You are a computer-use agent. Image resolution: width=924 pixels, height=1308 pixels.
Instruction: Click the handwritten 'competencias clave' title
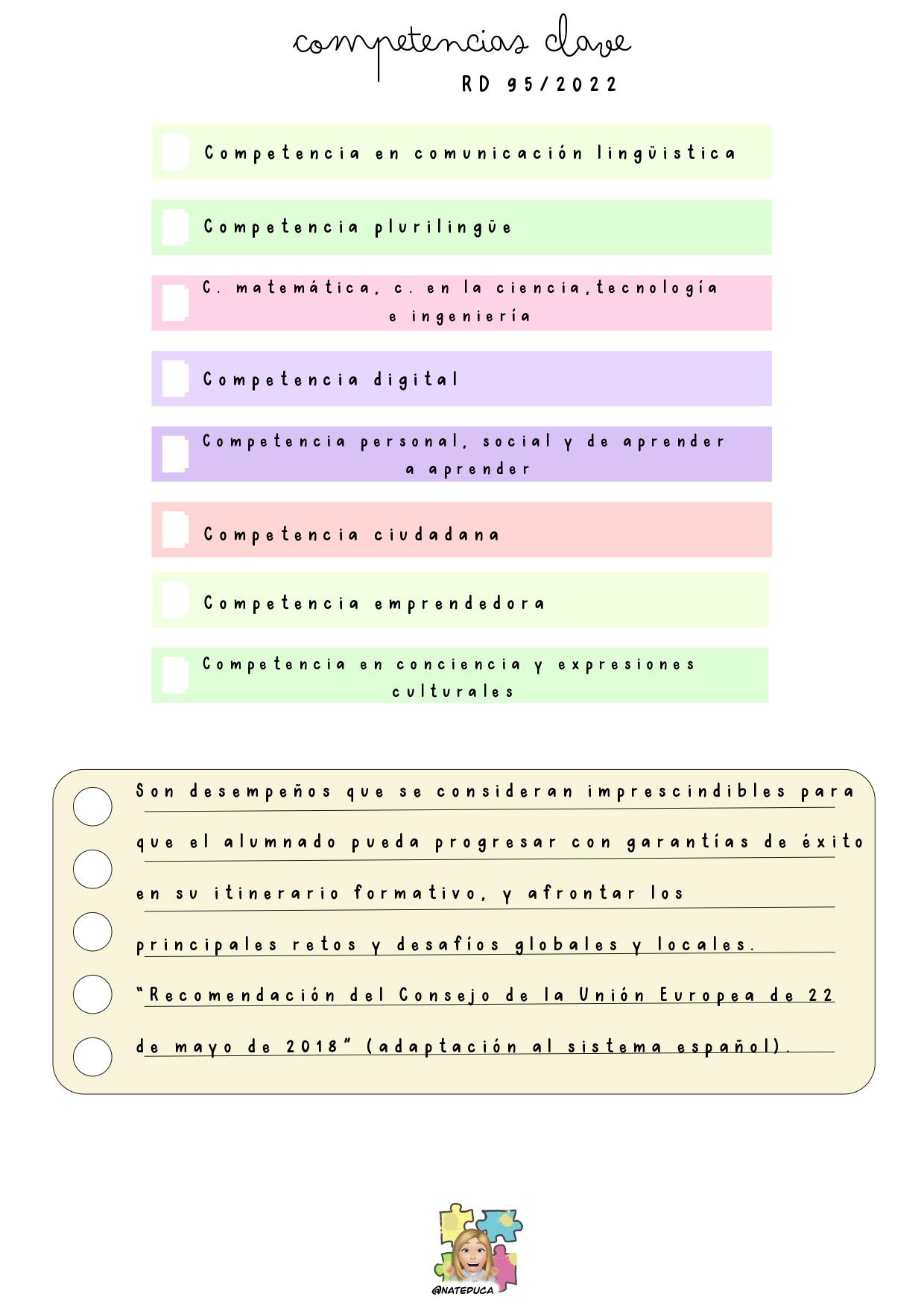462,45
